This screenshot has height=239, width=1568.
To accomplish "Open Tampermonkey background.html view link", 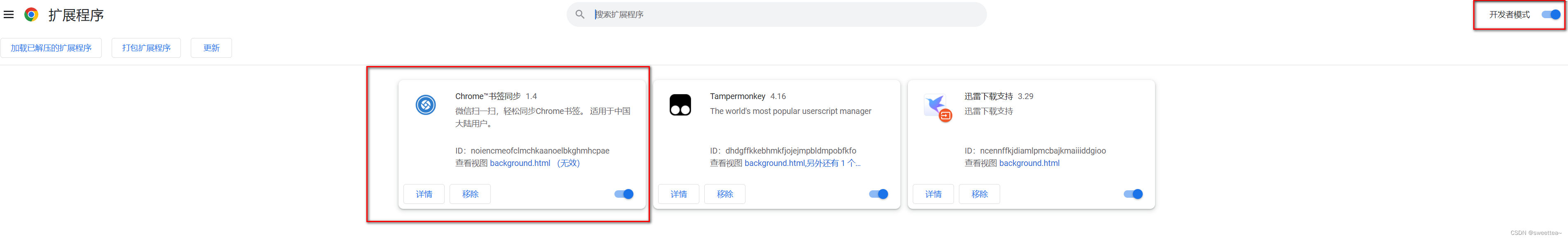I will (x=802, y=163).
